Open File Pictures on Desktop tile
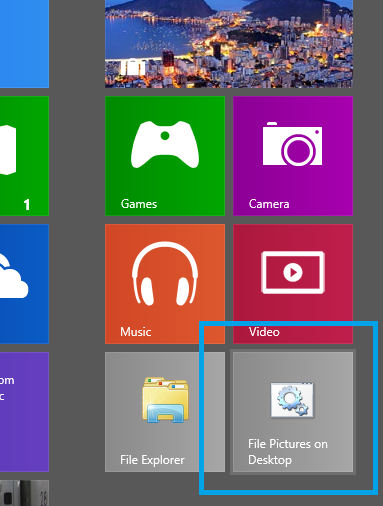The width and height of the screenshot is (383, 506). point(293,412)
